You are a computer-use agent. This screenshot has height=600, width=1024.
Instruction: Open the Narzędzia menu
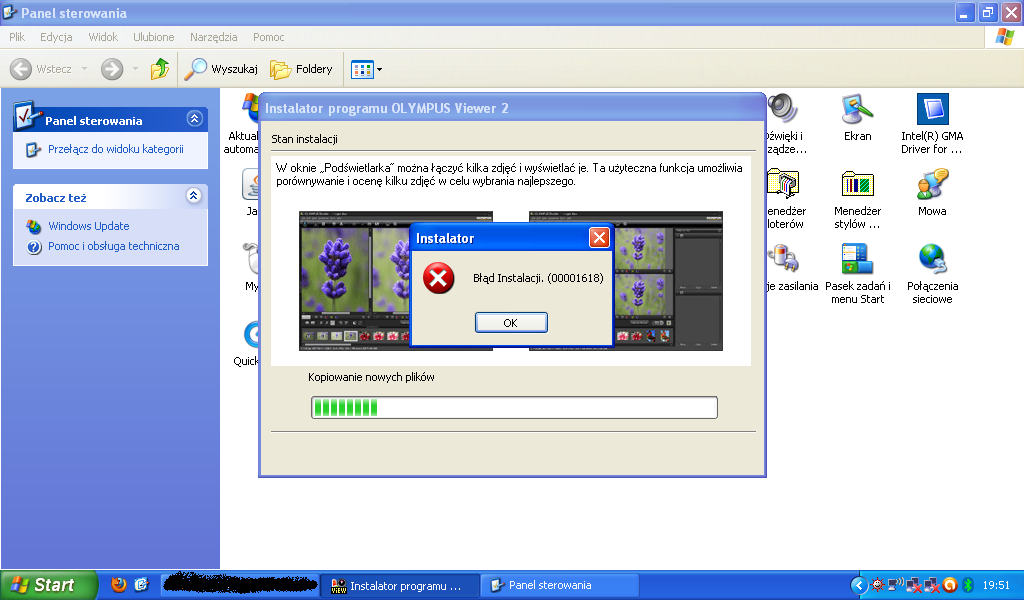(x=213, y=37)
